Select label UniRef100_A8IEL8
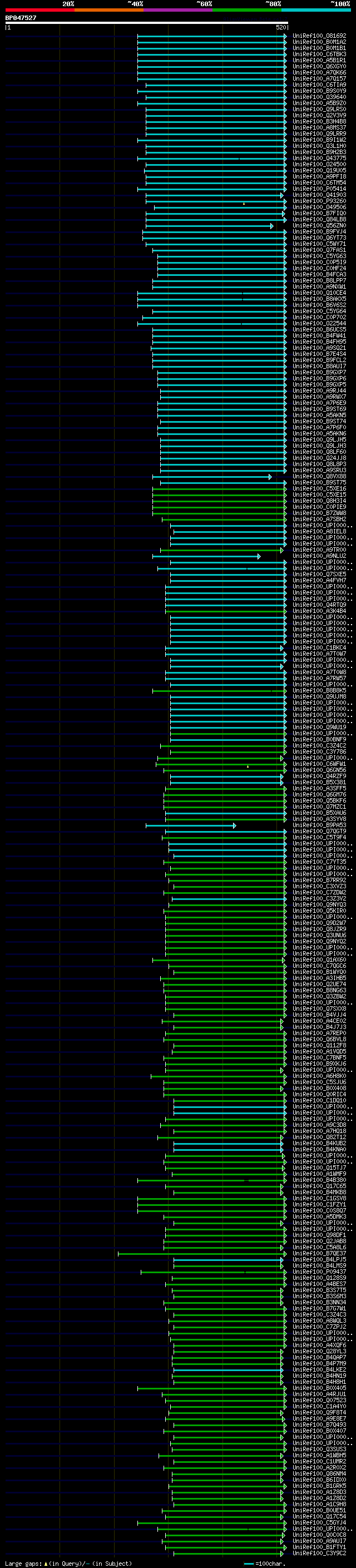The width and height of the screenshot is (356, 1568). [319, 531]
